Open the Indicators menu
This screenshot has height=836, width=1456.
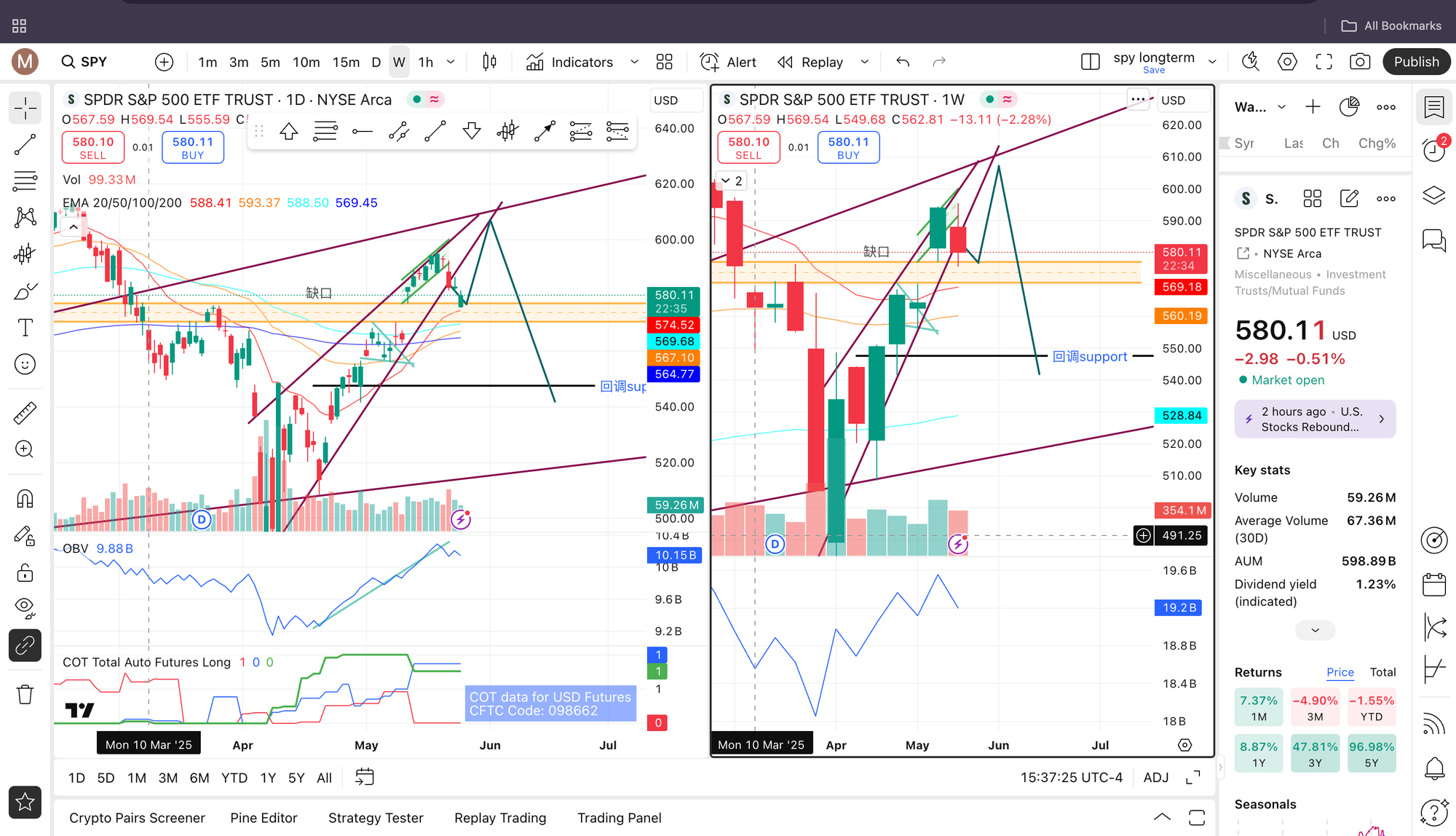pos(570,62)
